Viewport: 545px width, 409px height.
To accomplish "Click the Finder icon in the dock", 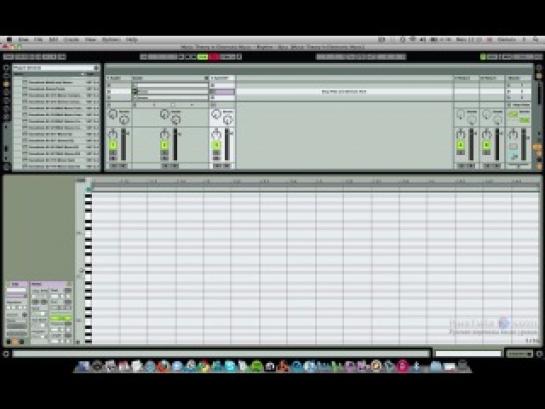I will pos(83,366).
